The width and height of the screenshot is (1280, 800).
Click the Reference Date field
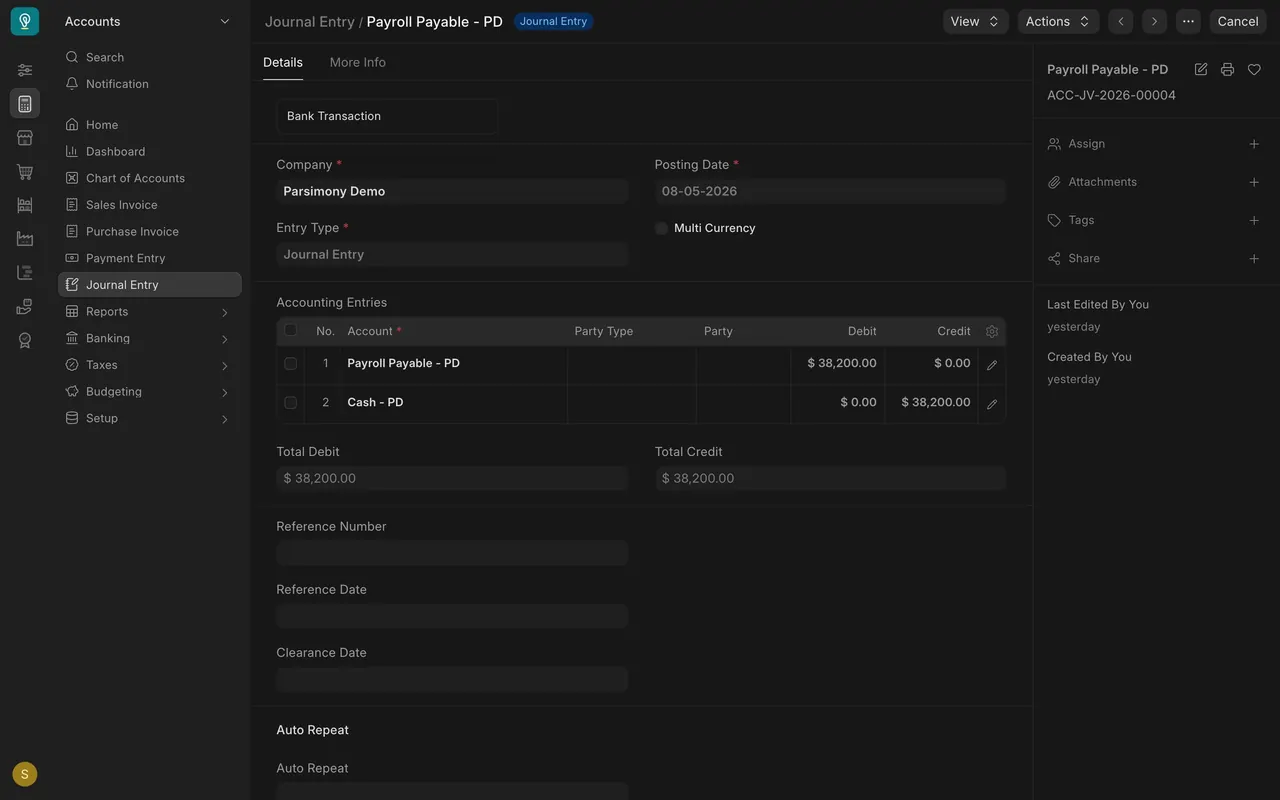tap(452, 616)
